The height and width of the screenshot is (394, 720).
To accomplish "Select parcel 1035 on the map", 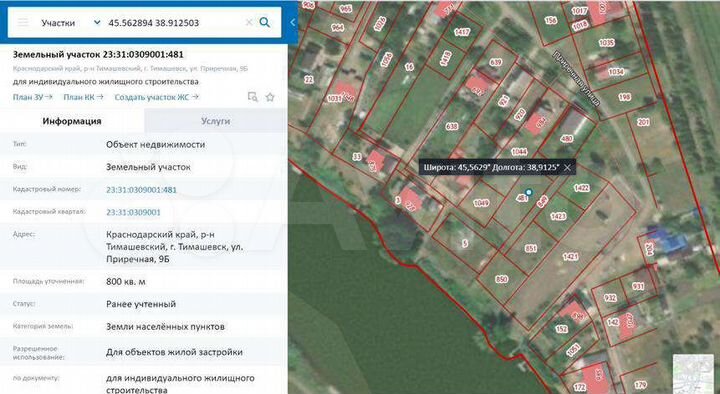I will 607,43.
